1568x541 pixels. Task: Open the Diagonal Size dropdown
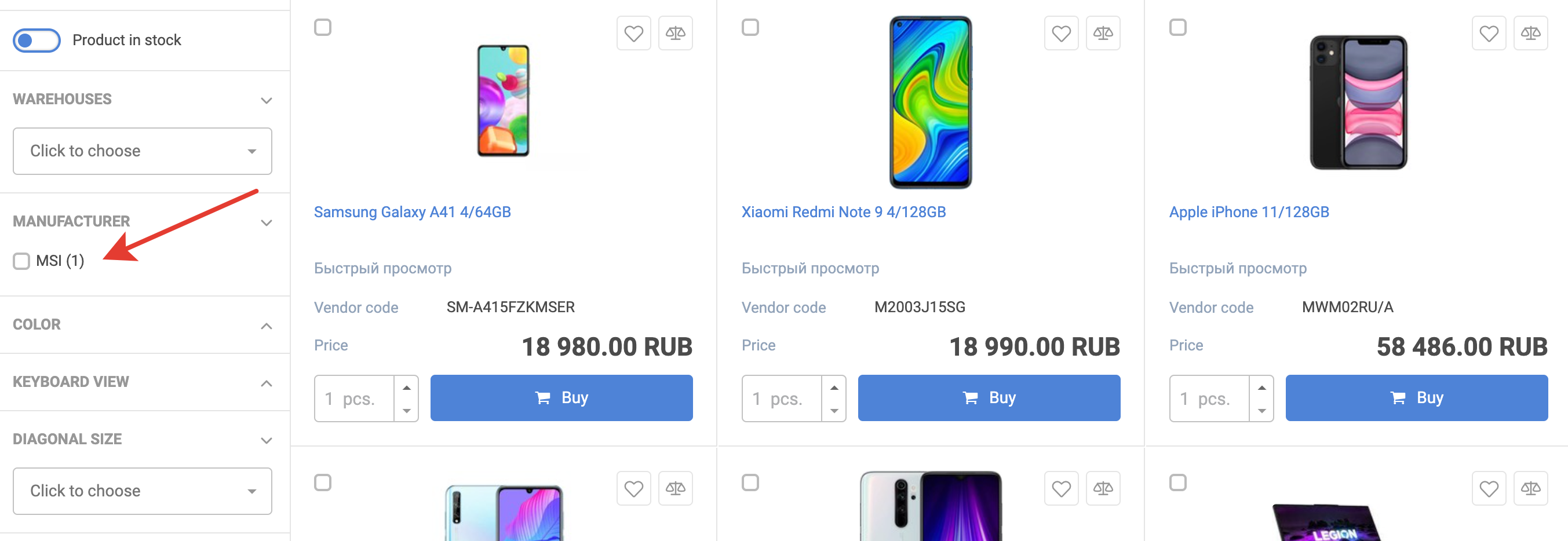[x=142, y=491]
